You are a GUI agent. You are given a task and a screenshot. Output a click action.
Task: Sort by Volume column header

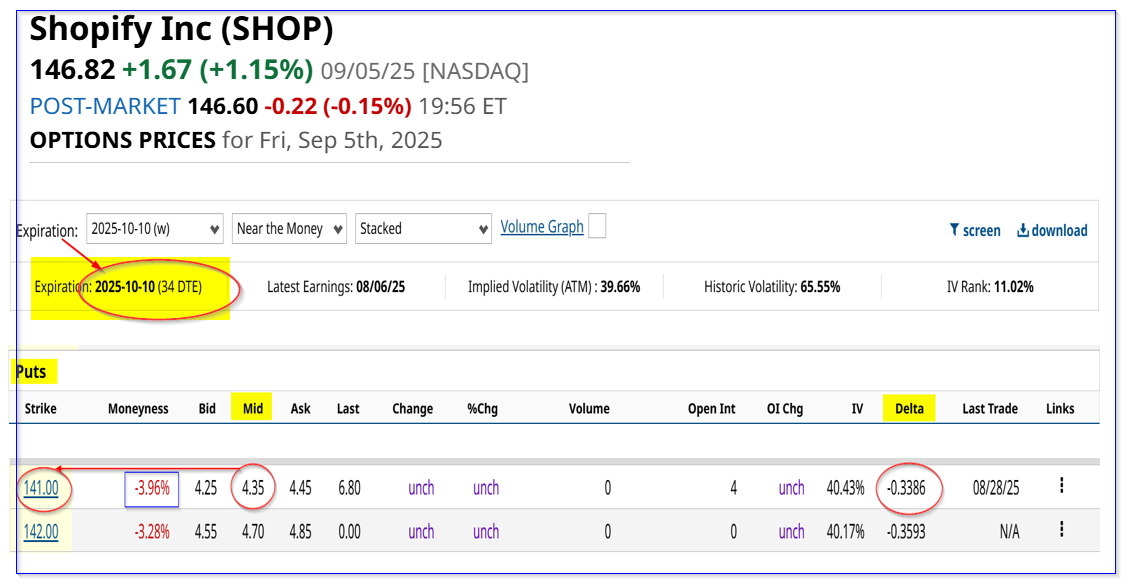pyautogui.click(x=589, y=409)
